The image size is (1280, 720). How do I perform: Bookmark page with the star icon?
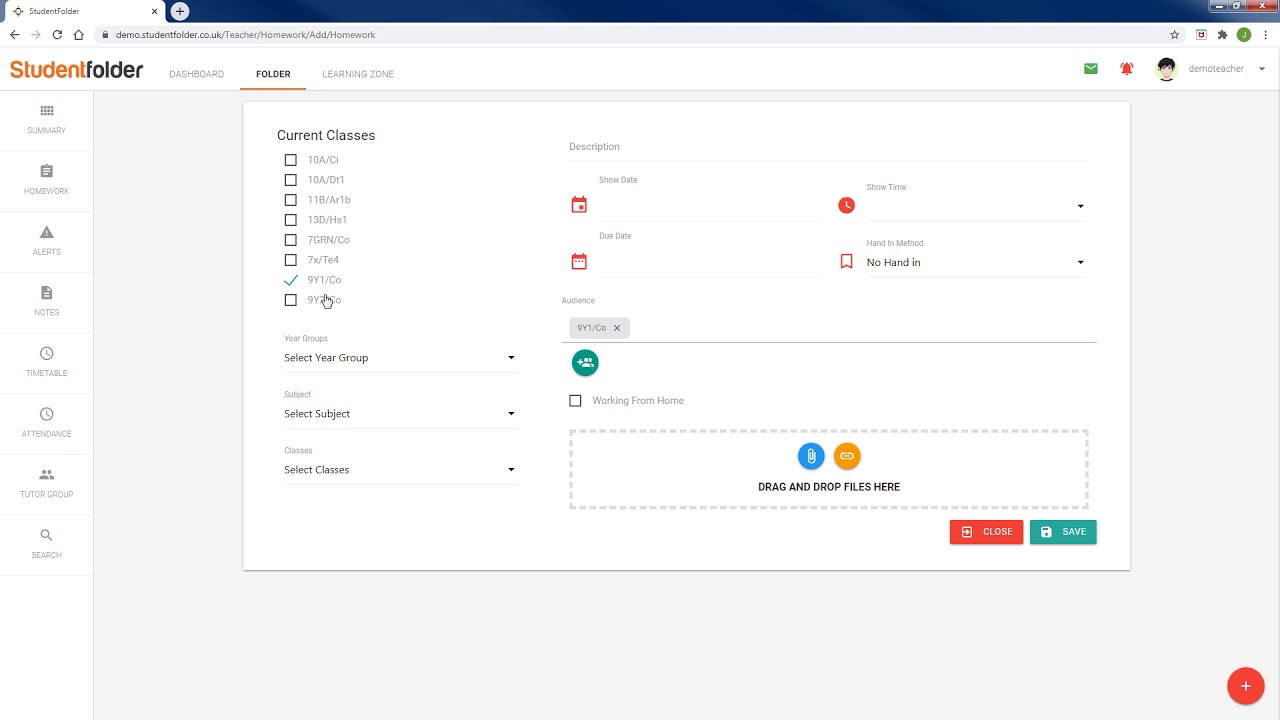(x=1175, y=34)
